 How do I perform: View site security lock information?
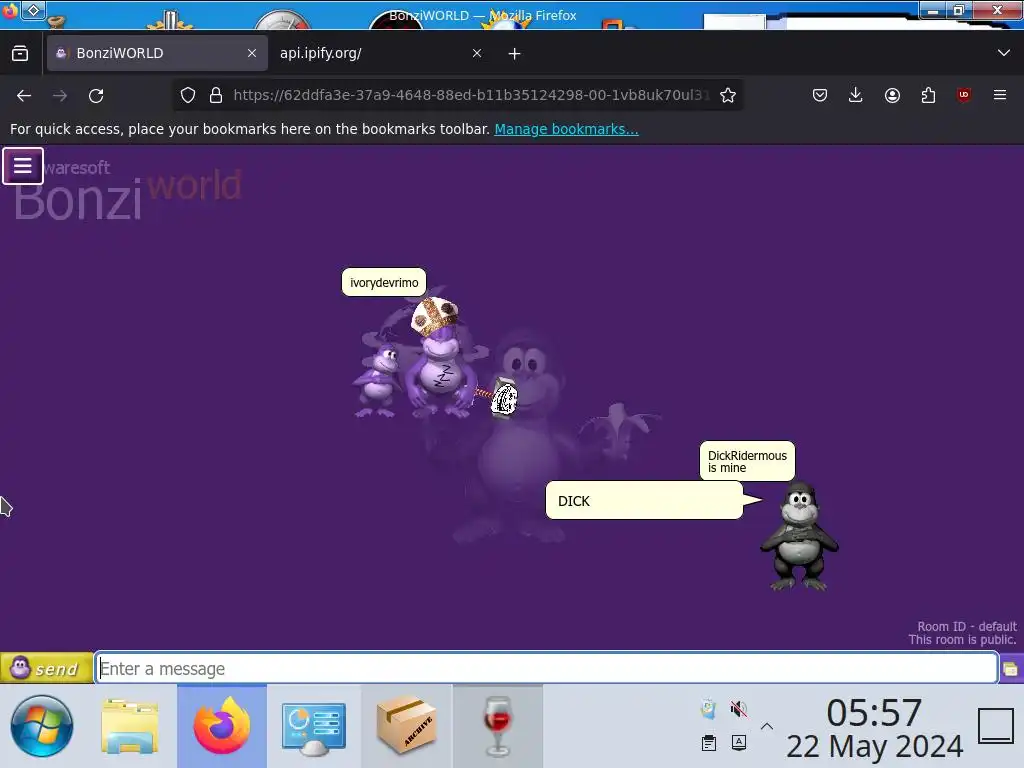(216, 95)
